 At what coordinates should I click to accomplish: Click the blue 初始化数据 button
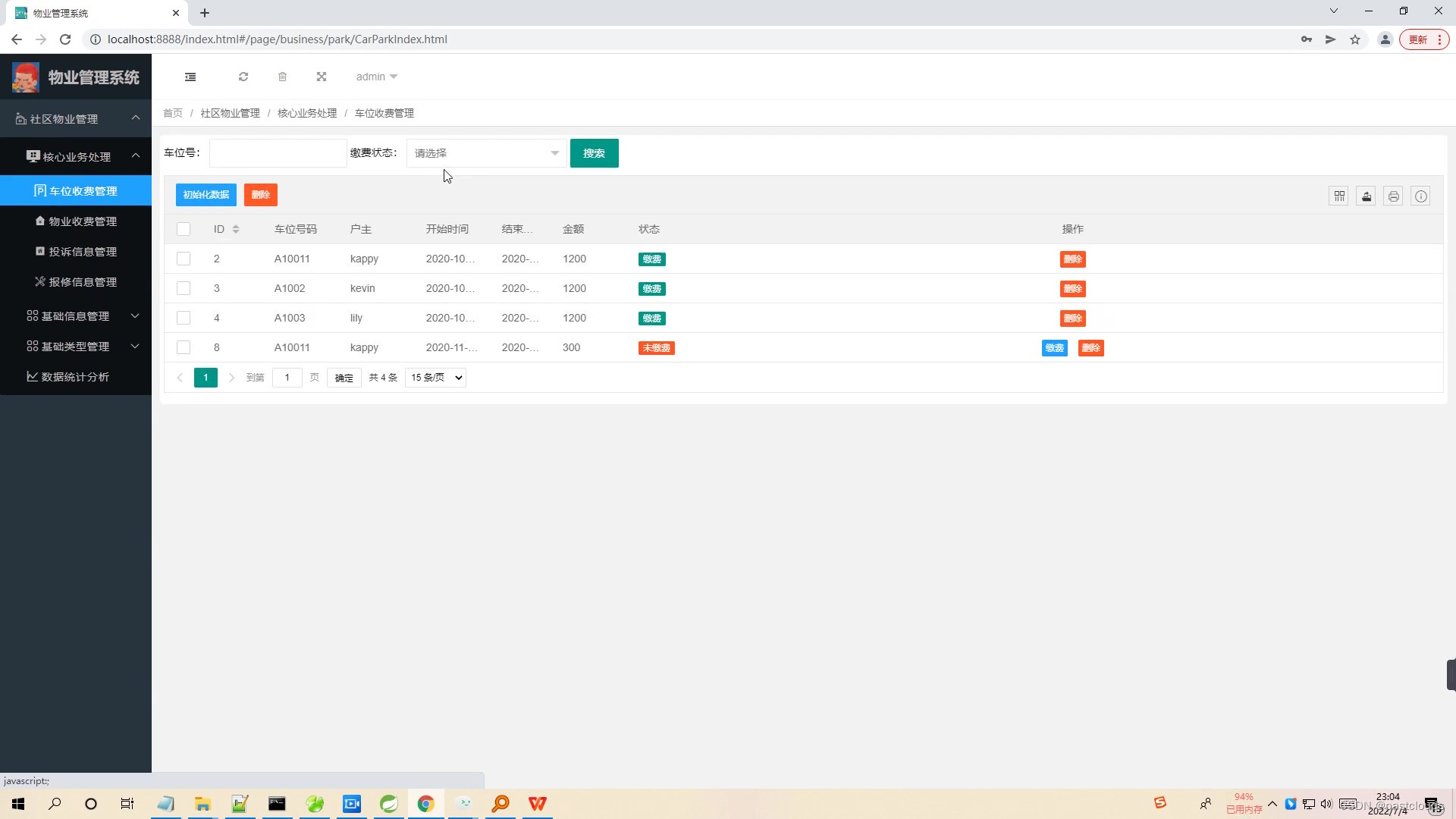pyautogui.click(x=206, y=195)
